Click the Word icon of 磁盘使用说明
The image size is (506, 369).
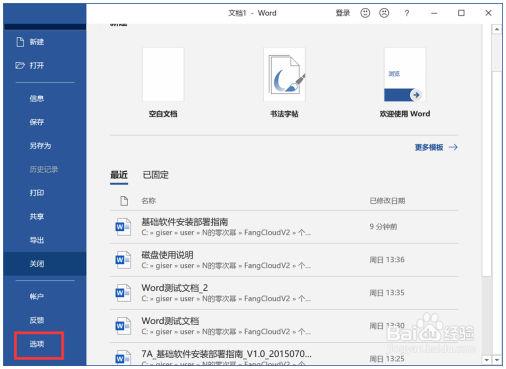click(x=122, y=260)
